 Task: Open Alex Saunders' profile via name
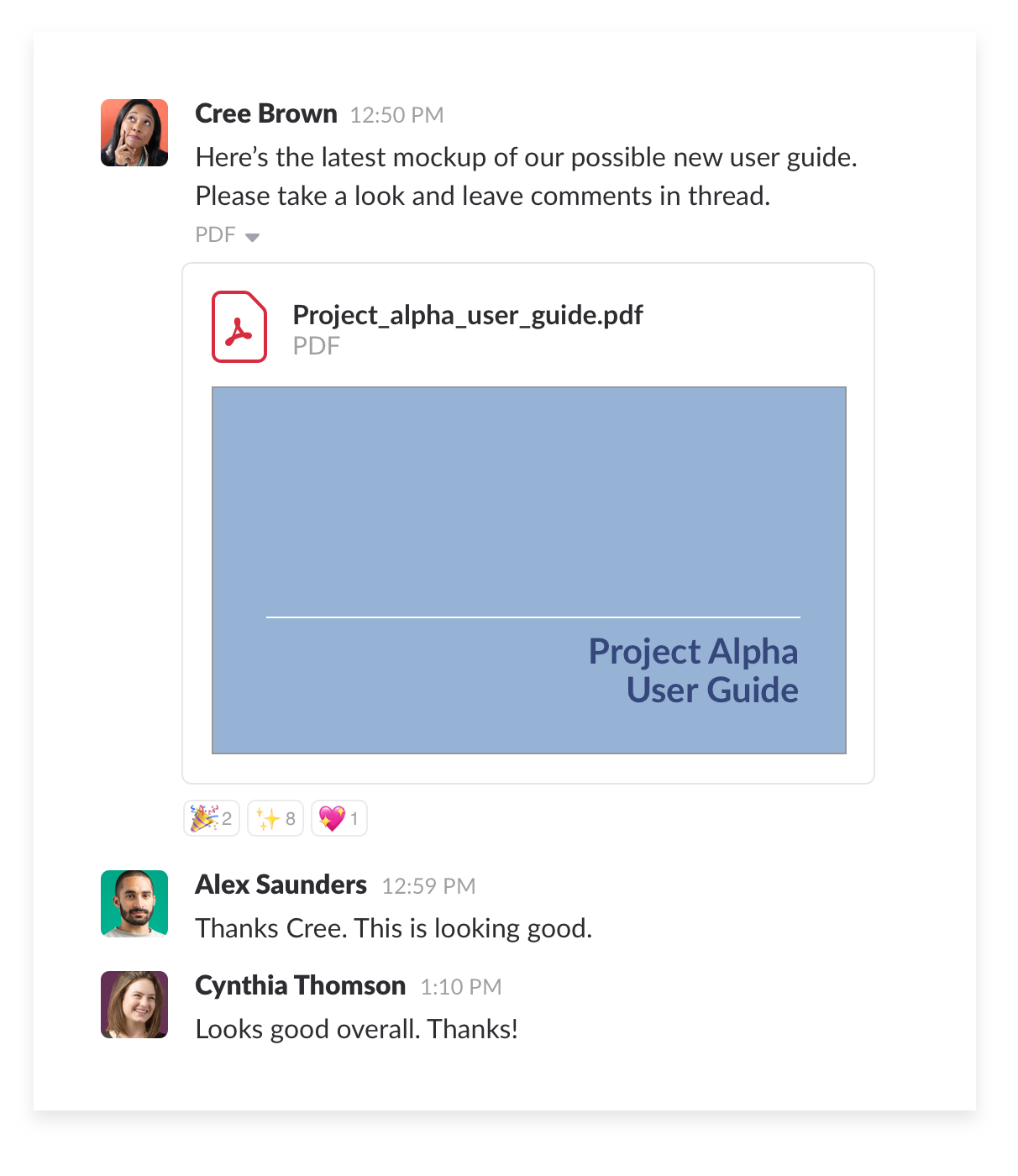(x=281, y=885)
